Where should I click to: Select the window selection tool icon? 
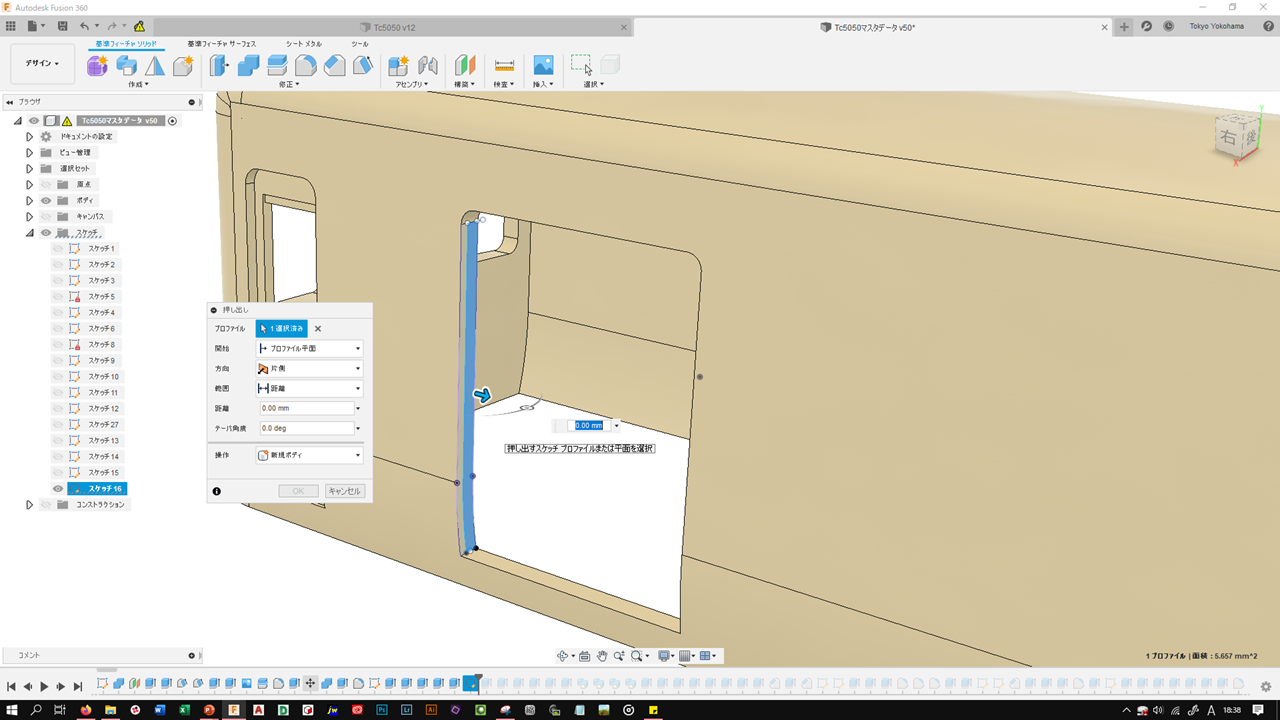(581, 65)
